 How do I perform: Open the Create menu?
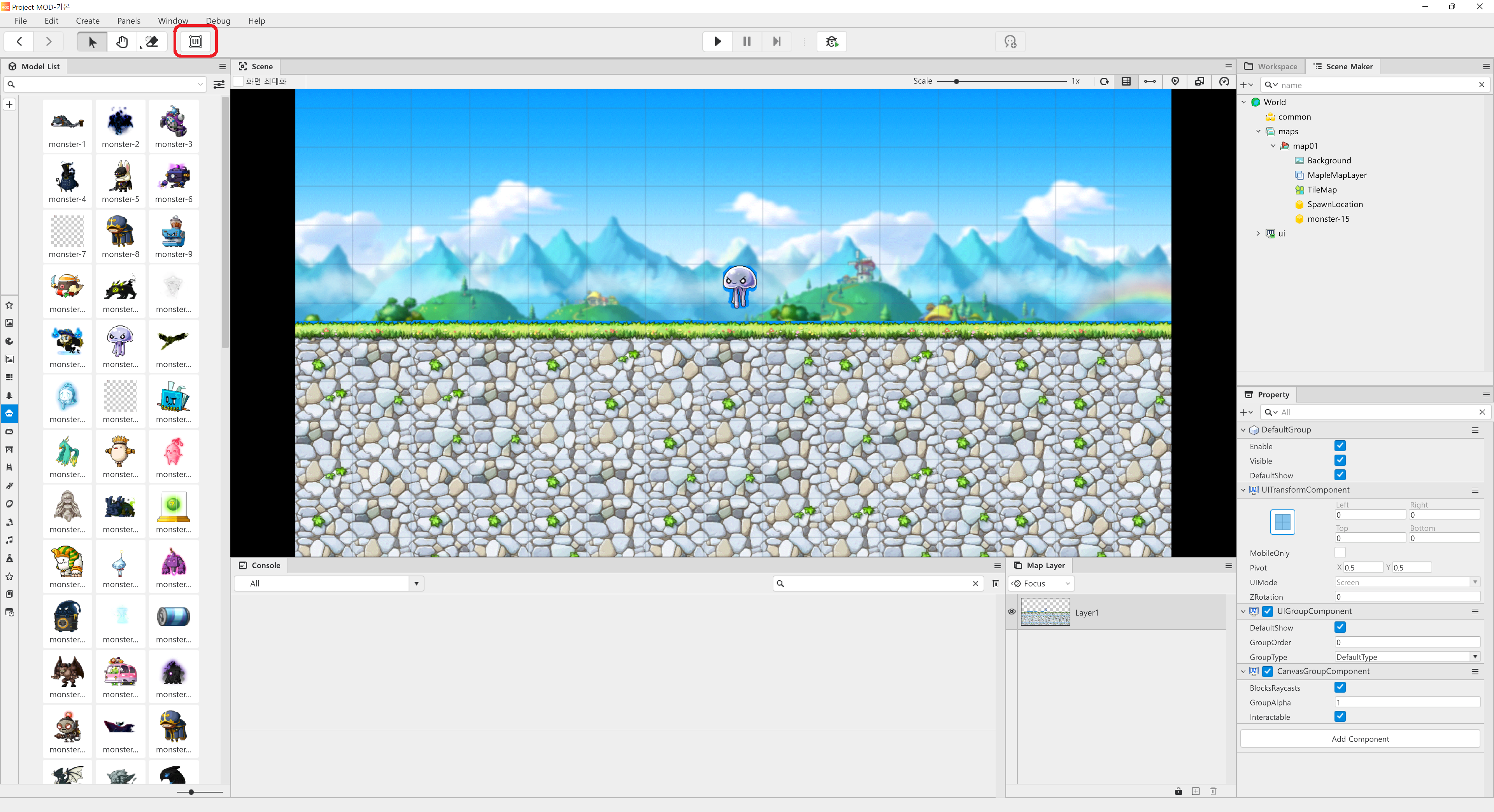click(x=88, y=20)
